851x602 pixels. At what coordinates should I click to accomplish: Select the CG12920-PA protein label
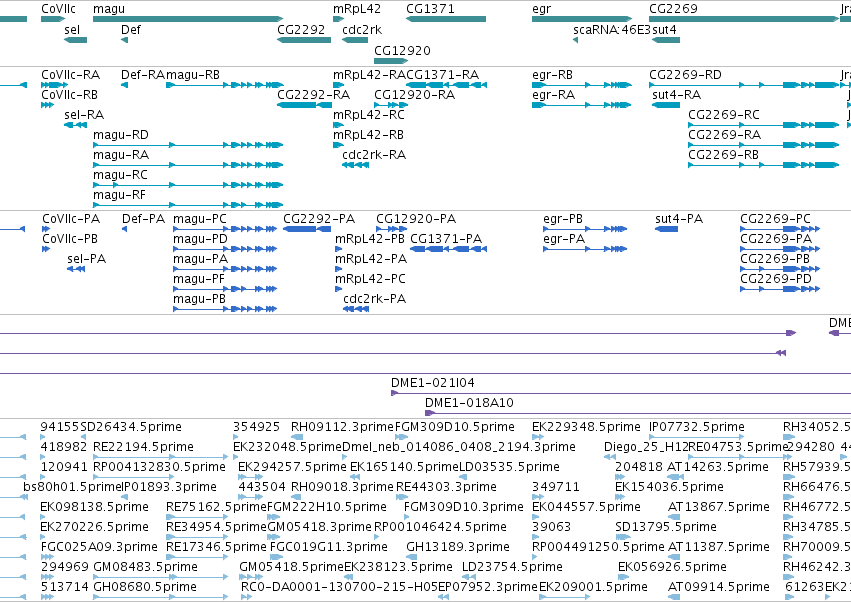pos(416,219)
